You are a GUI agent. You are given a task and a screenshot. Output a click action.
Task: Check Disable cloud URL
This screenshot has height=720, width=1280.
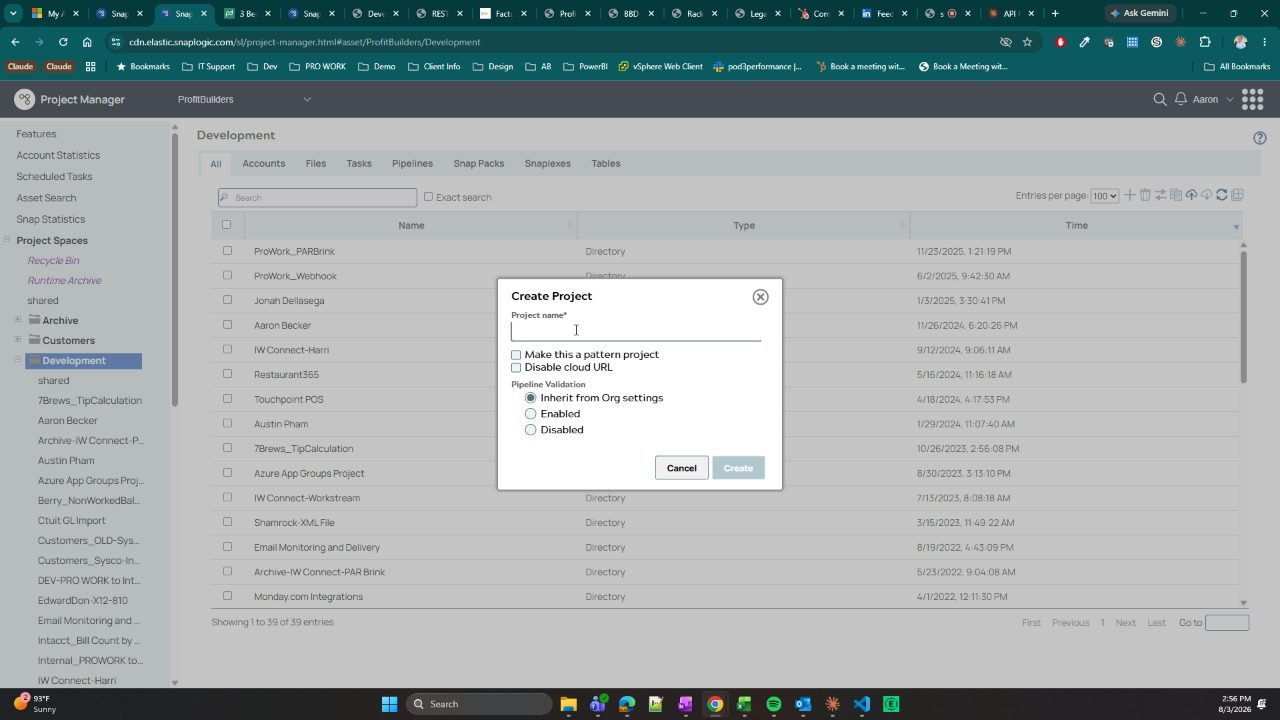click(x=516, y=368)
